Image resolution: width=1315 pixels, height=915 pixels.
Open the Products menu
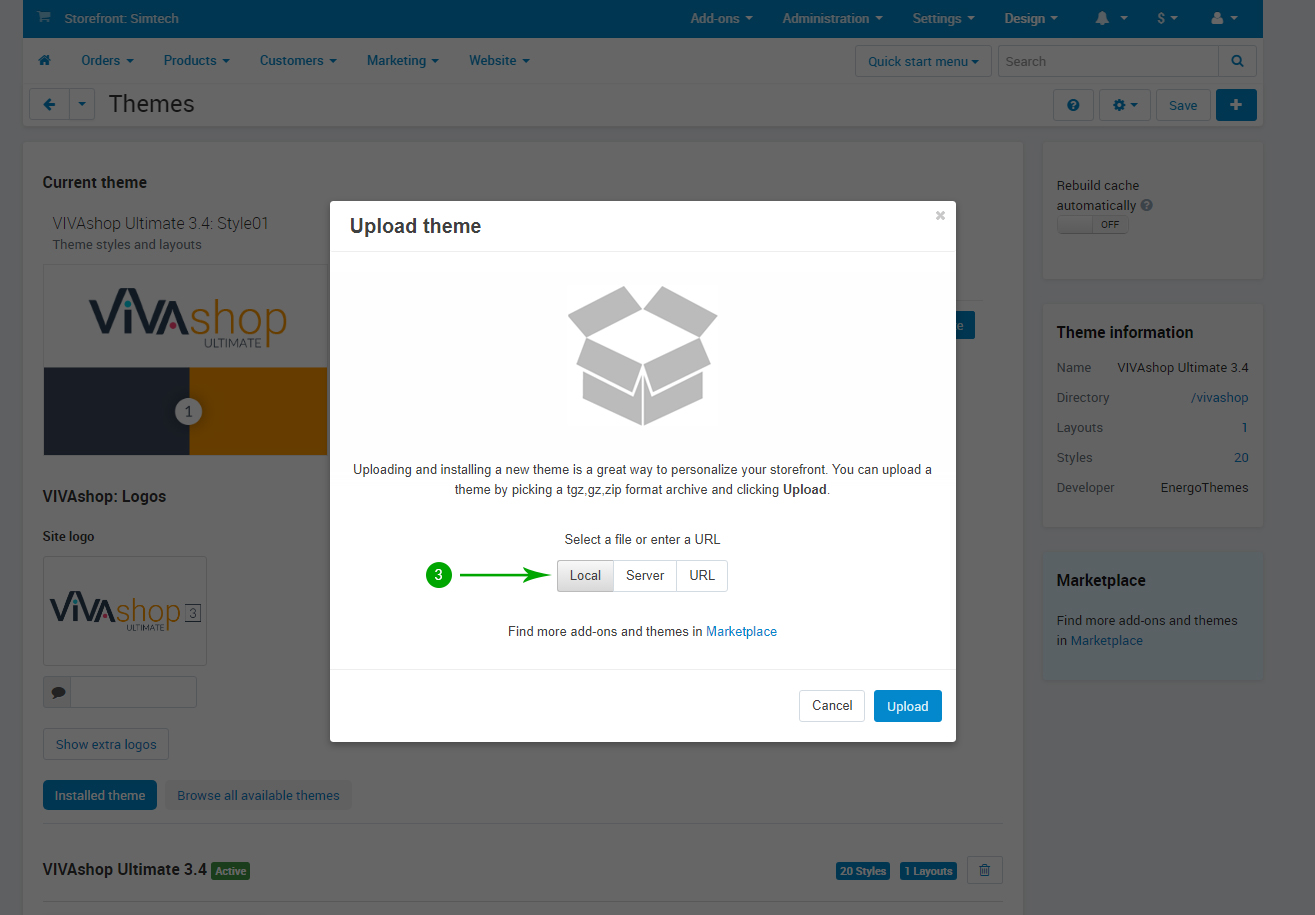[196, 61]
